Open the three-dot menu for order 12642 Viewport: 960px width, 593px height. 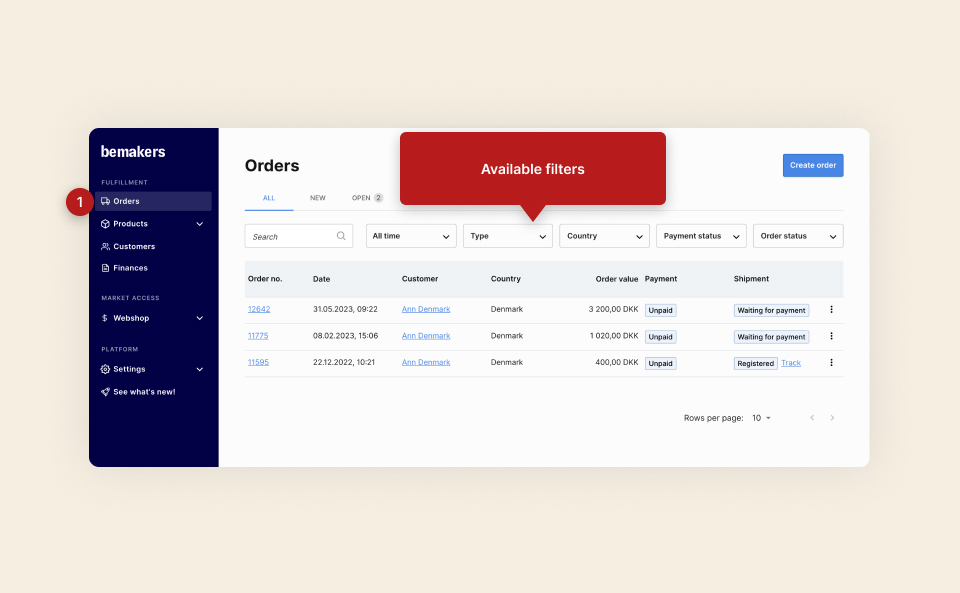831,310
